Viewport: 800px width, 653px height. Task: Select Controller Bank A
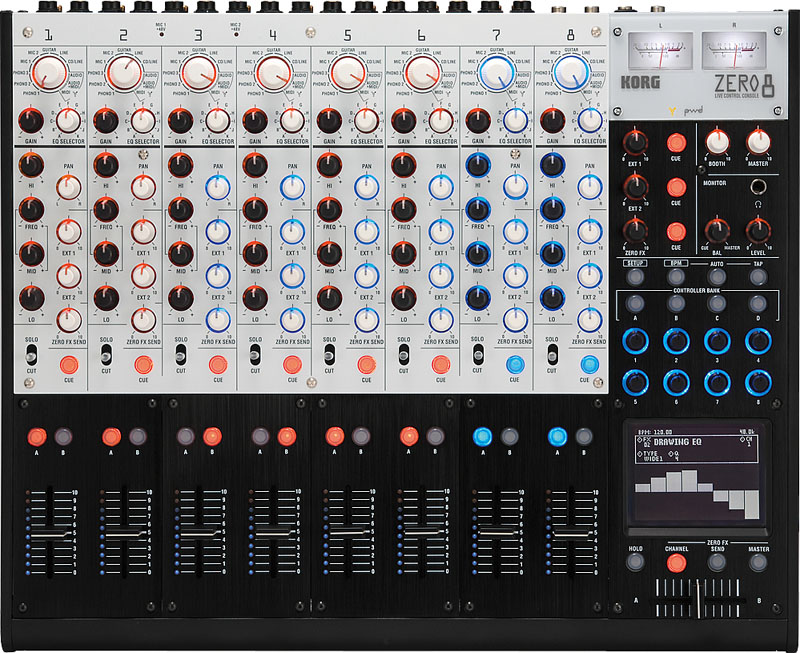(636, 303)
